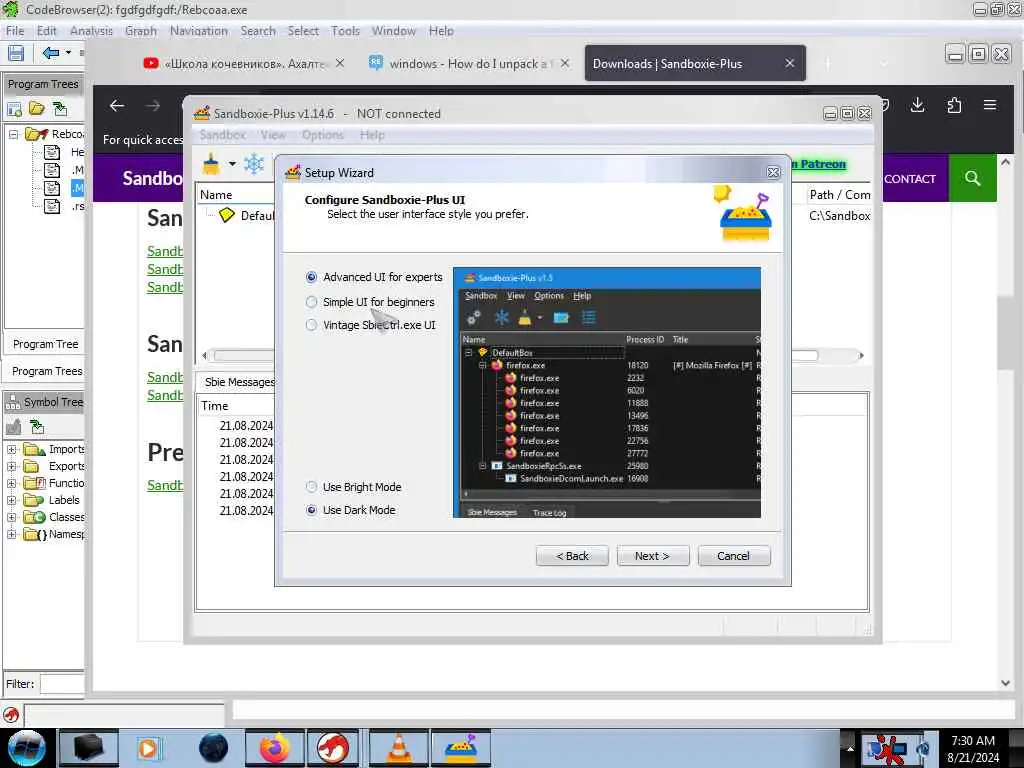Viewport: 1024px width, 768px height.
Task: Click the browser forward arrow
Action: pyautogui.click(x=153, y=106)
